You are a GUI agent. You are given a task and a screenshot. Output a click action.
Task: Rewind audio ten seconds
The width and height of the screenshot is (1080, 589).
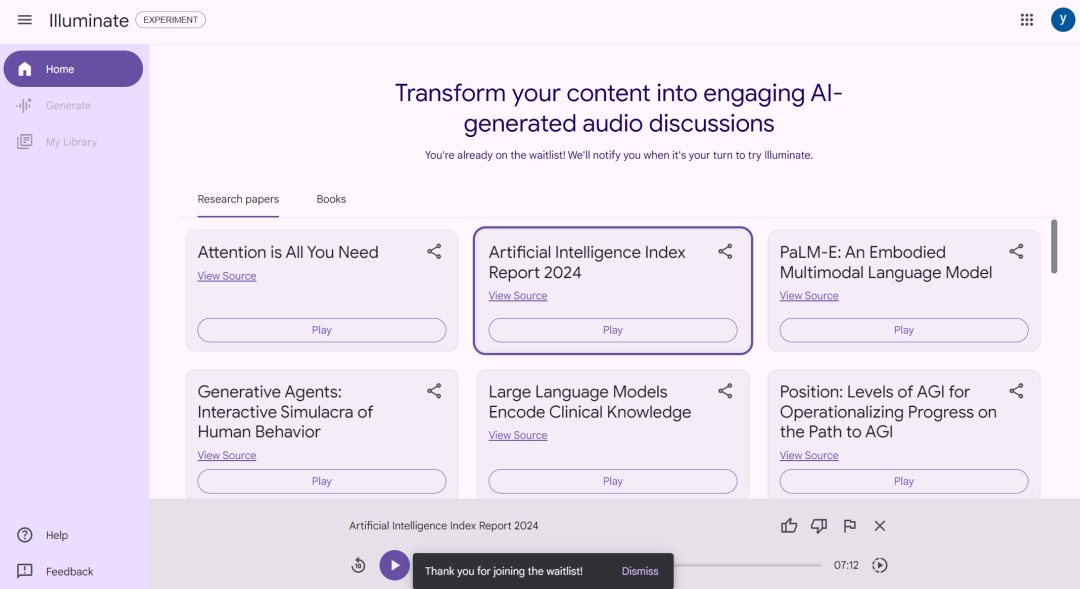point(358,566)
